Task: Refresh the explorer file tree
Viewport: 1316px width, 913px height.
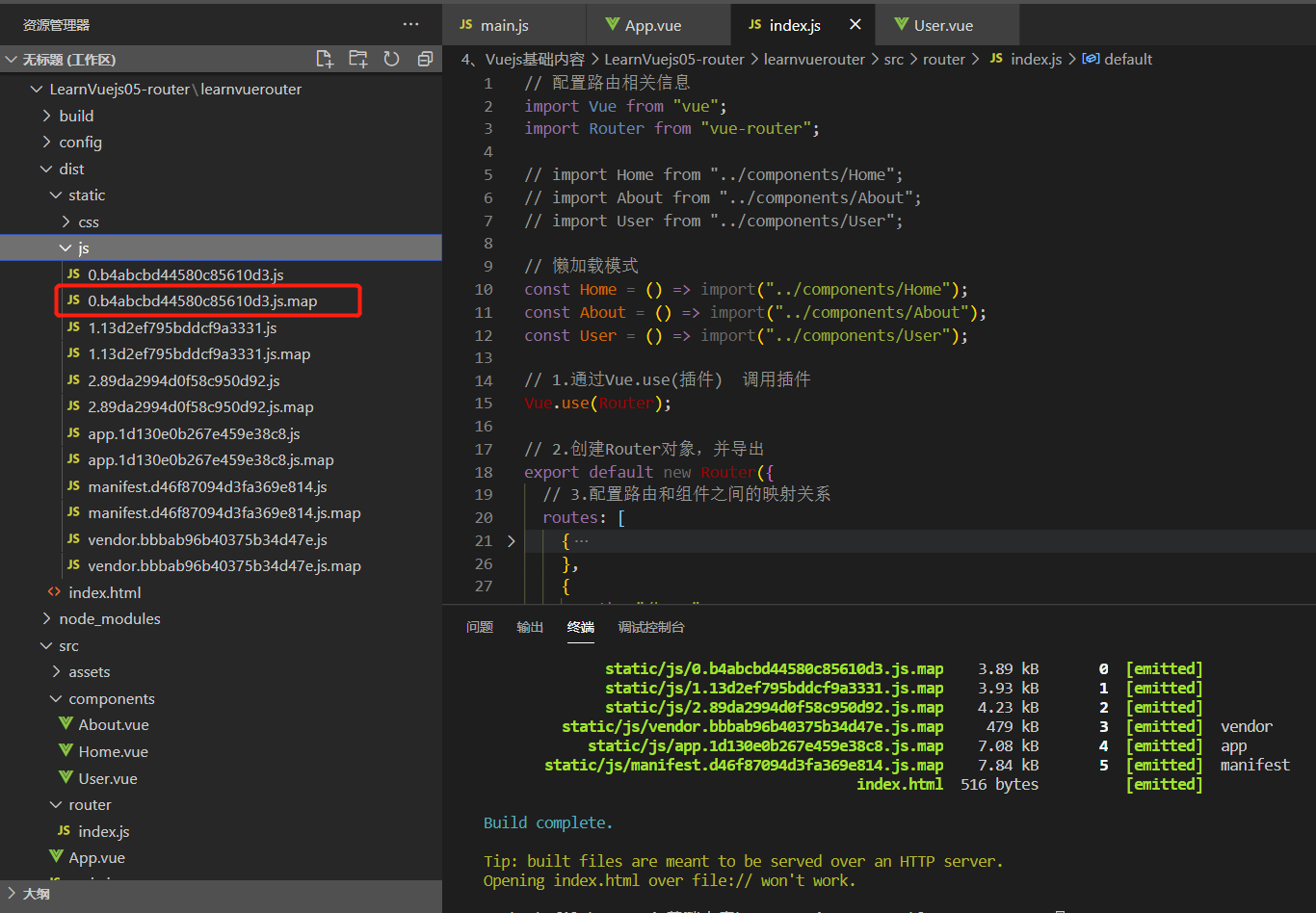Action: point(391,59)
